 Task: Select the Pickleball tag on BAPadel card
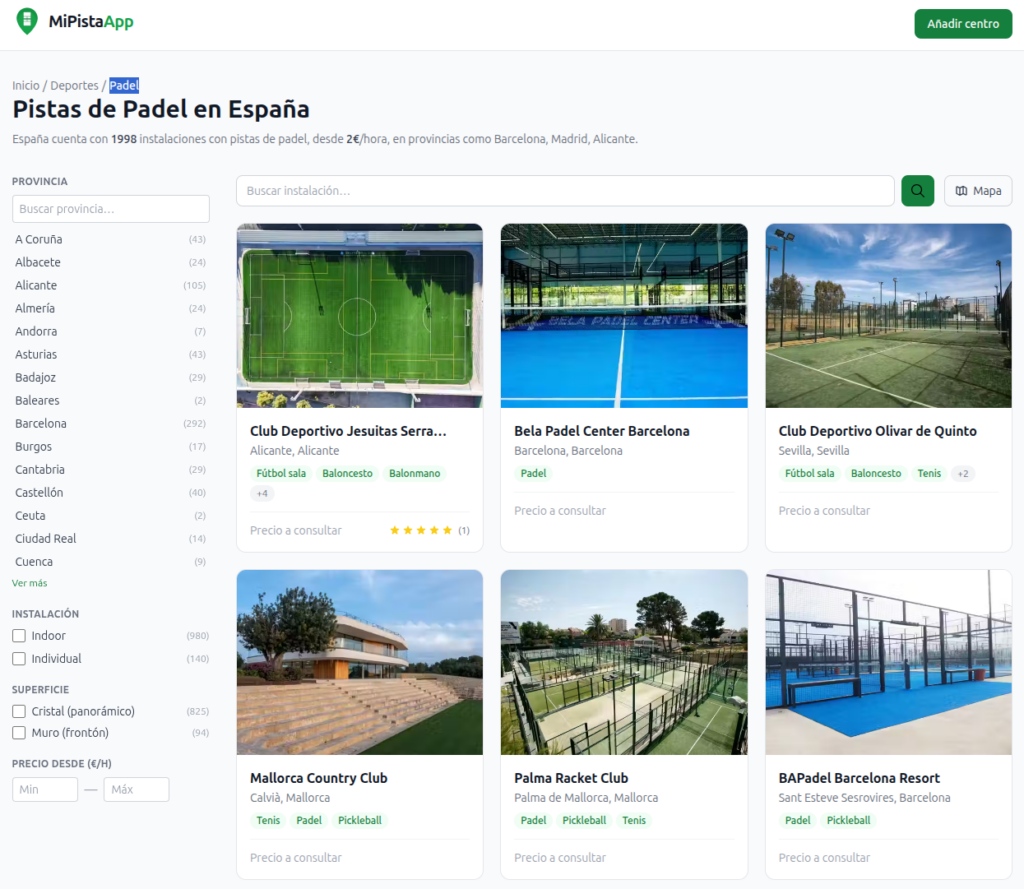point(848,820)
